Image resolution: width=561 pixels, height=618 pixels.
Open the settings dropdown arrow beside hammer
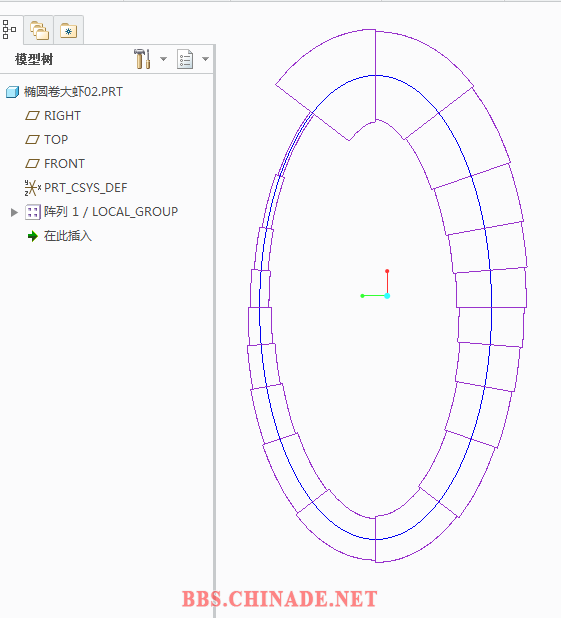163,59
